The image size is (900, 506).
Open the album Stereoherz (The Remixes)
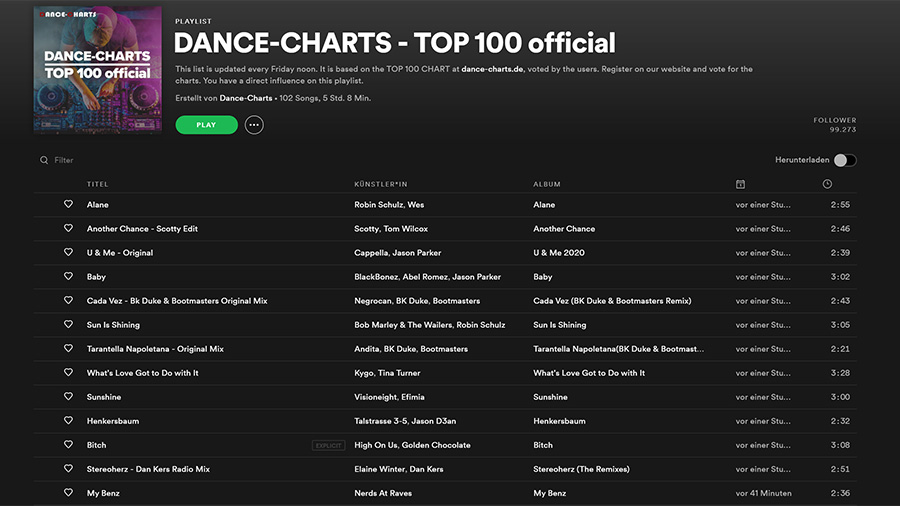point(581,469)
